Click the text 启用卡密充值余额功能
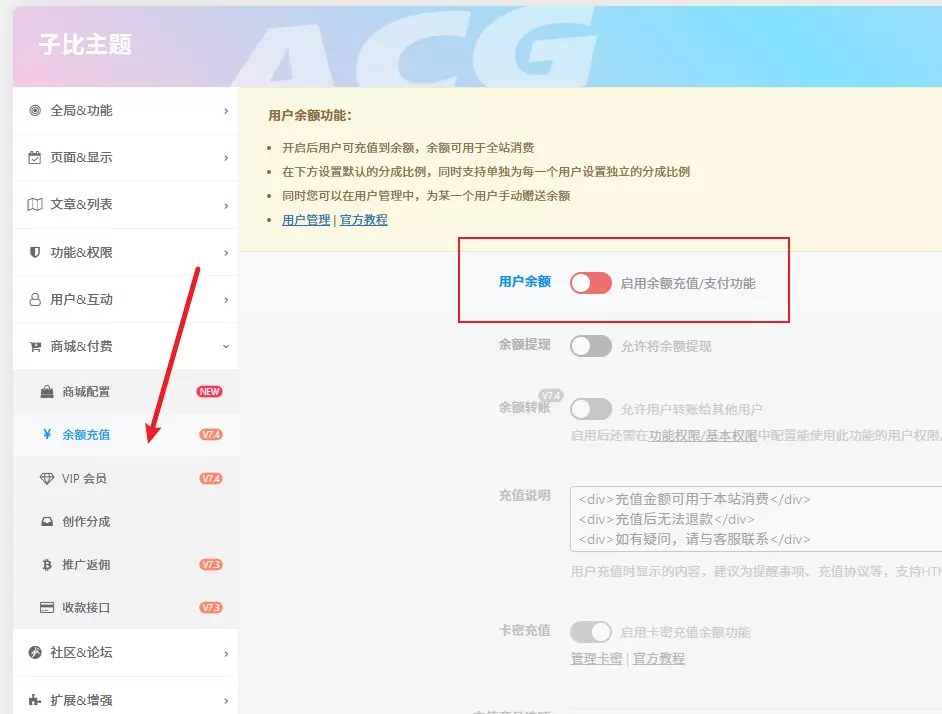This screenshot has height=714, width=942. click(685, 633)
